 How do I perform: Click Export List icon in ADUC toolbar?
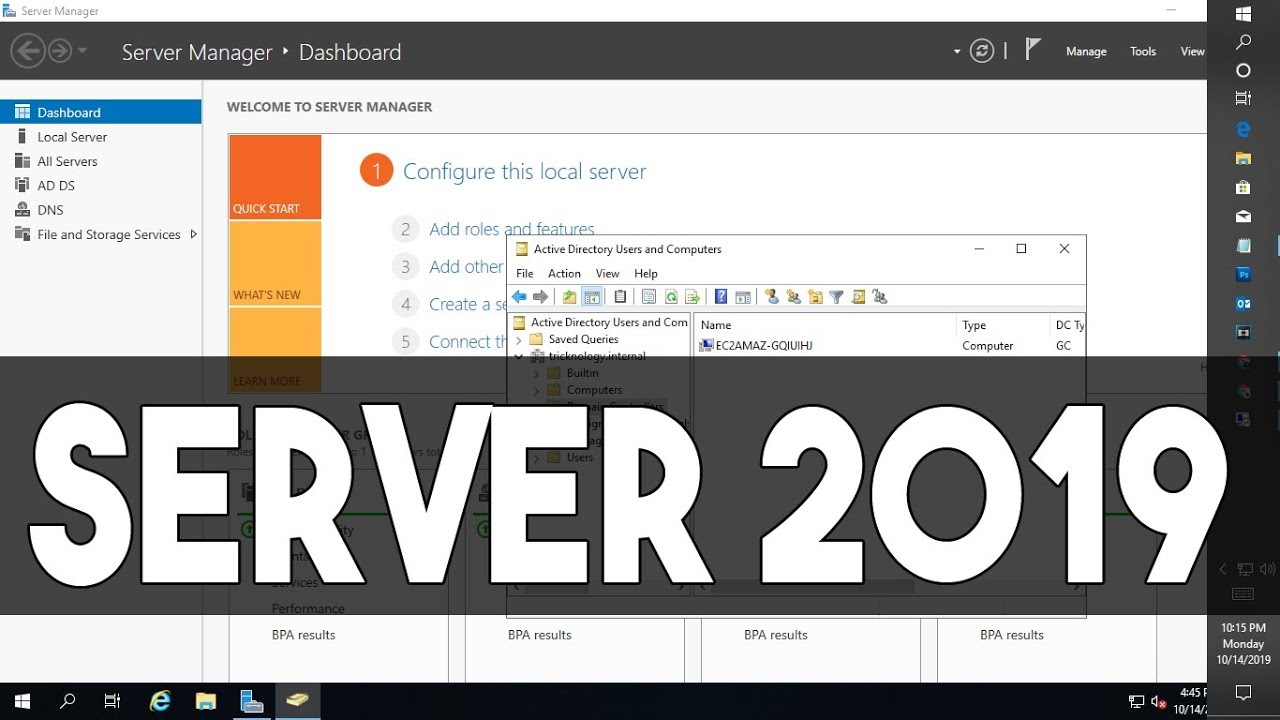[x=692, y=297]
